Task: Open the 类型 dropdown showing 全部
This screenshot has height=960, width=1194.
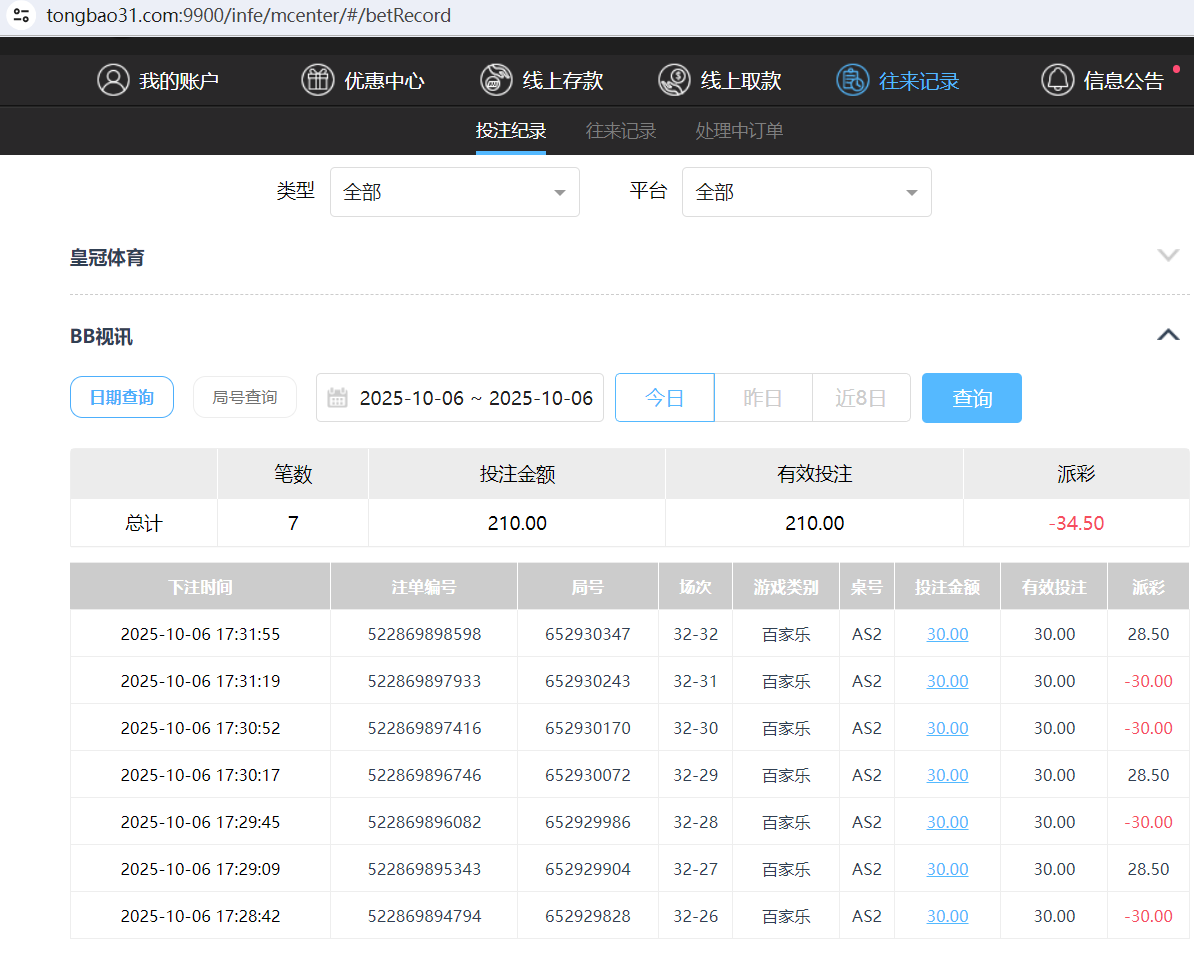Action: (x=454, y=191)
